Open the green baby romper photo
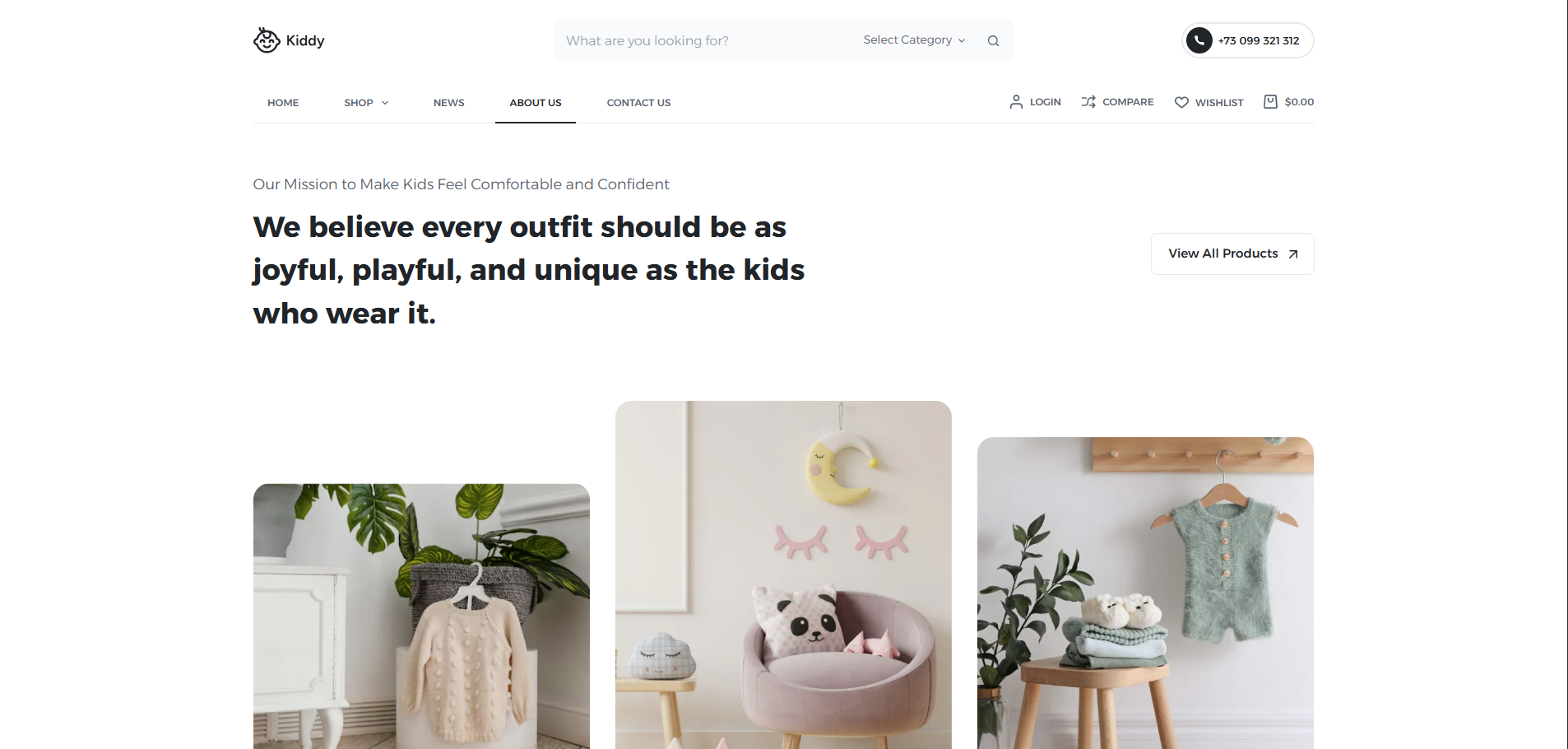 (x=1145, y=593)
